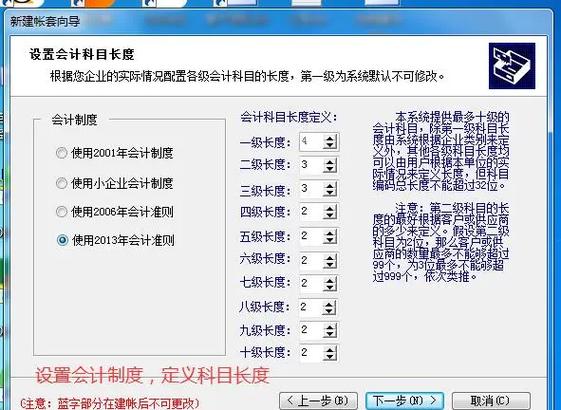This screenshot has width=561, height=410.
Task: Click the header description beginning 根据您企业的实际情况
Action: [x=247, y=76]
